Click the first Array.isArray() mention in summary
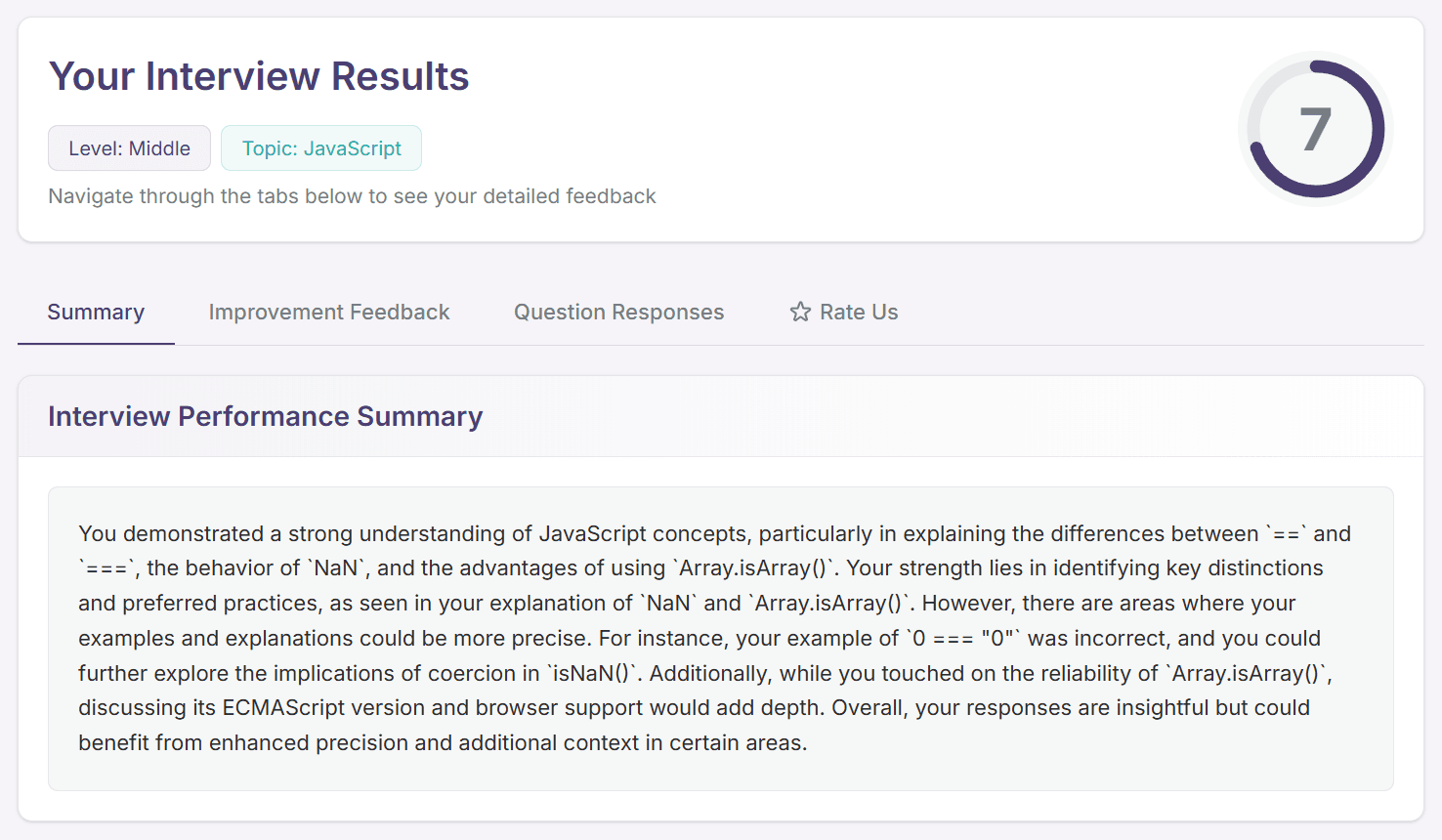 (755, 567)
